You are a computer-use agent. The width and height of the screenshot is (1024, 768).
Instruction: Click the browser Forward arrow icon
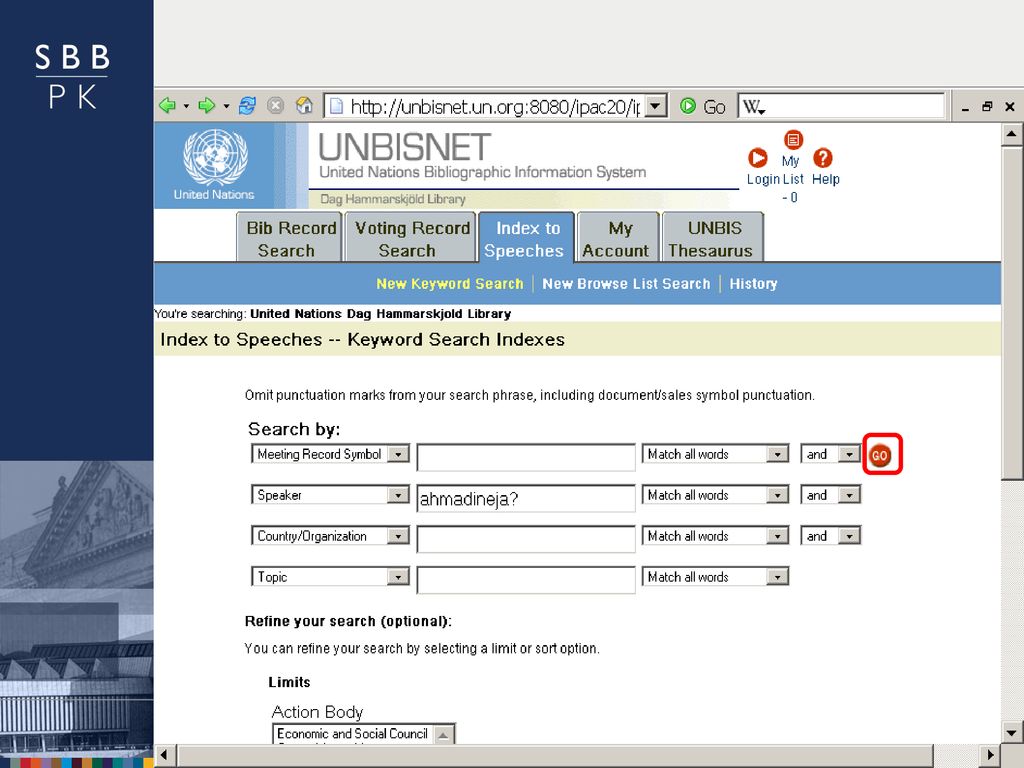(206, 105)
